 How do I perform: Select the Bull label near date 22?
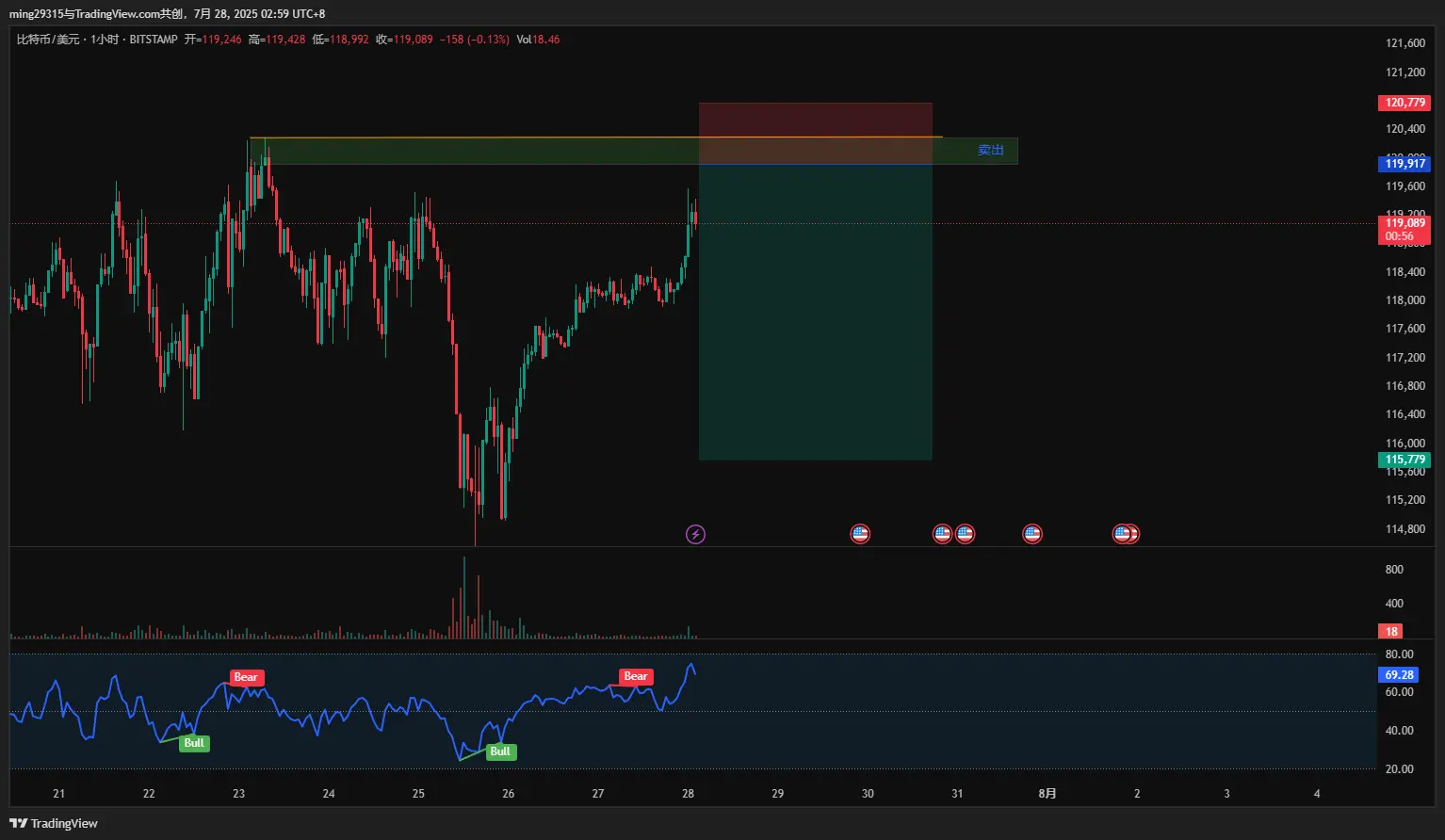[194, 743]
